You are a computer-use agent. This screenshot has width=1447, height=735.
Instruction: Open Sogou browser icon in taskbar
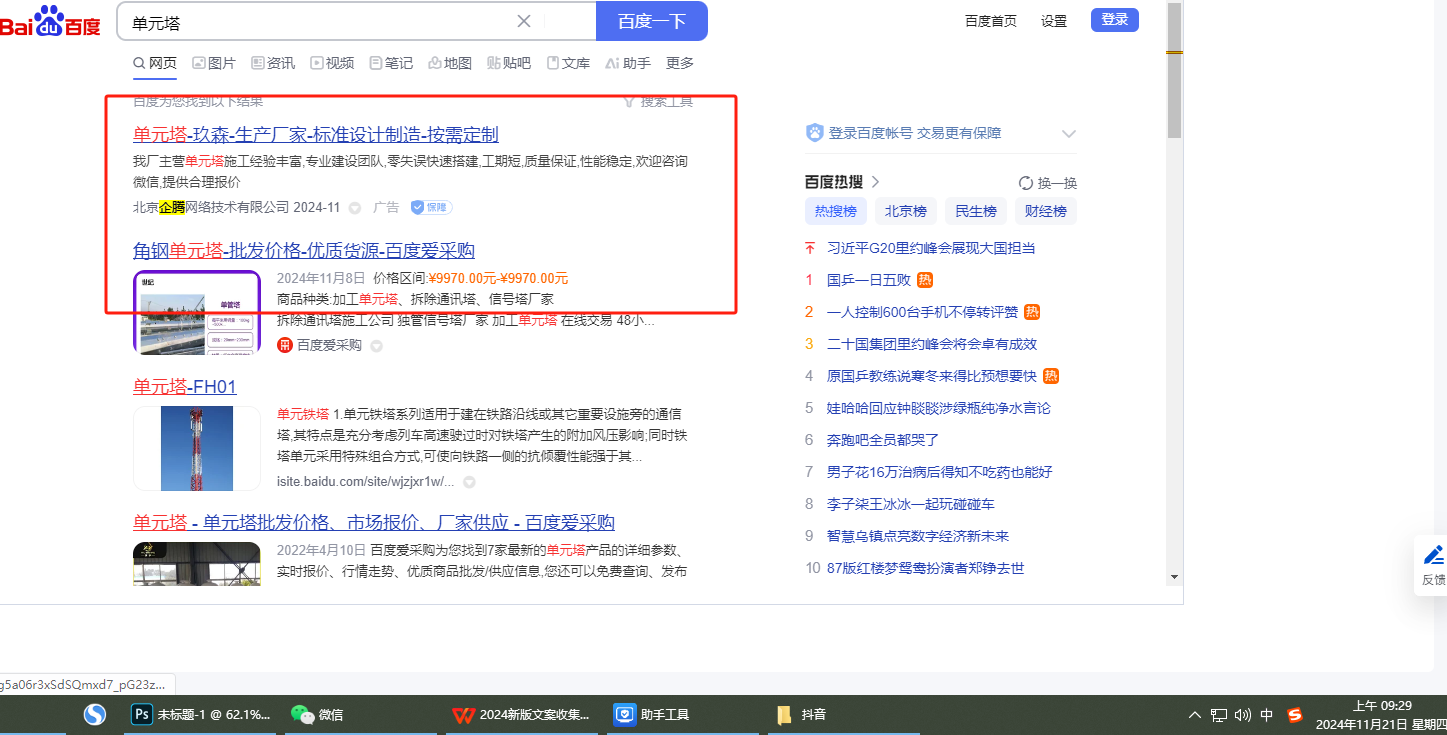pos(95,715)
